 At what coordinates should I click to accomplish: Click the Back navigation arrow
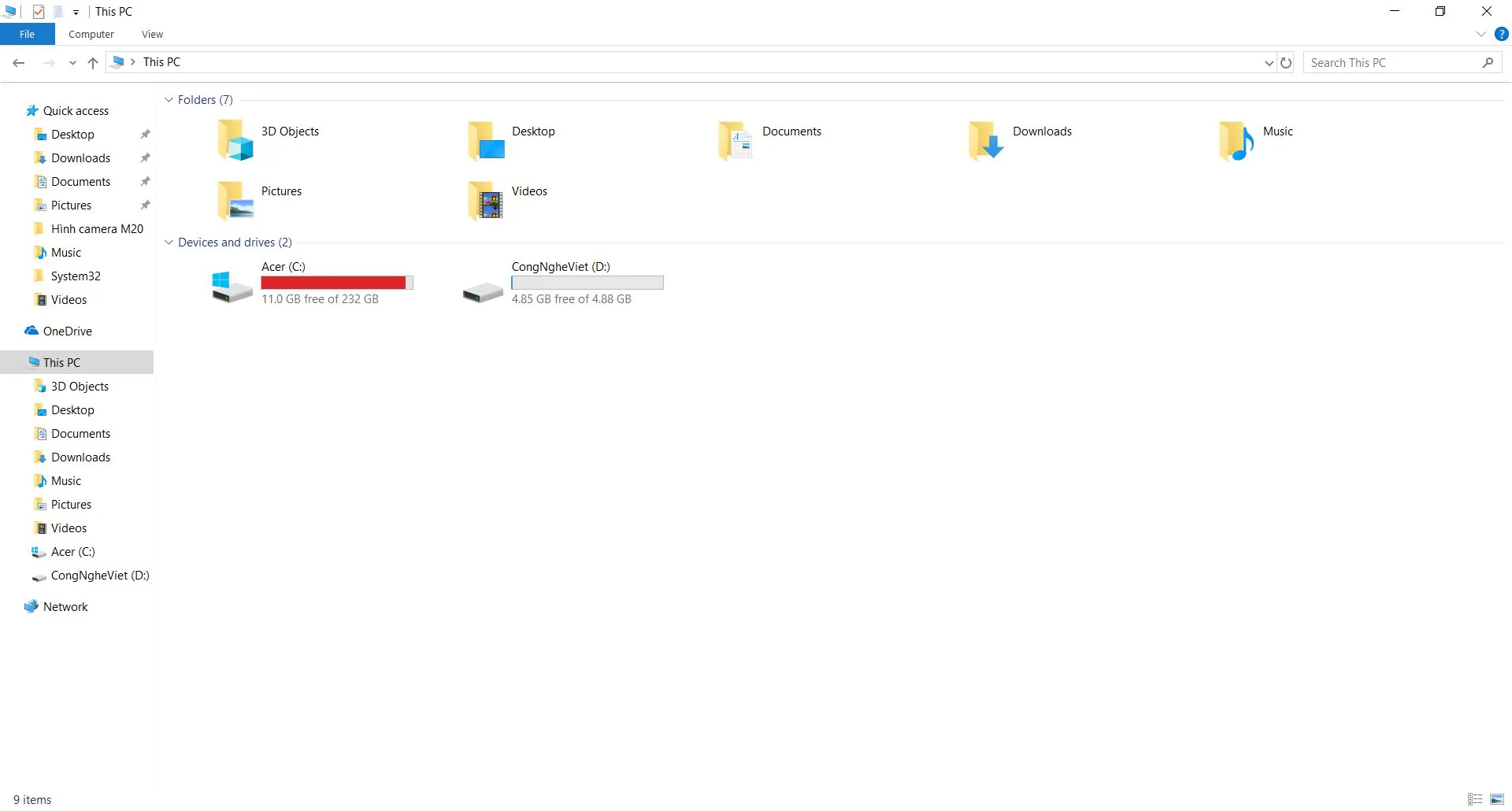(19, 63)
